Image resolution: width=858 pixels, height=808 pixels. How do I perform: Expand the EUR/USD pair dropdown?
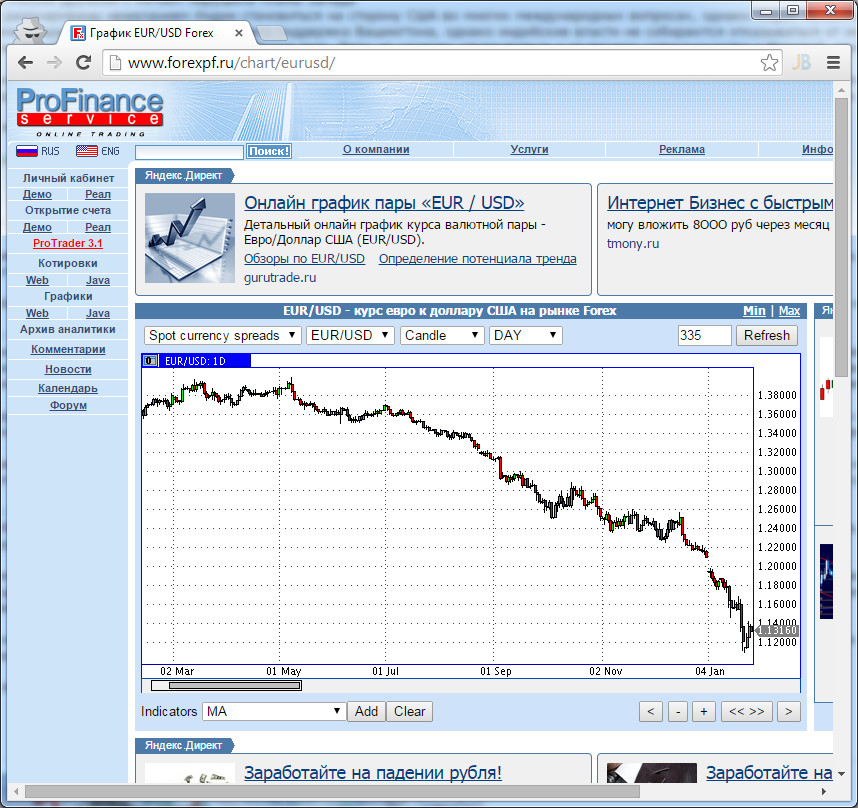(x=350, y=336)
